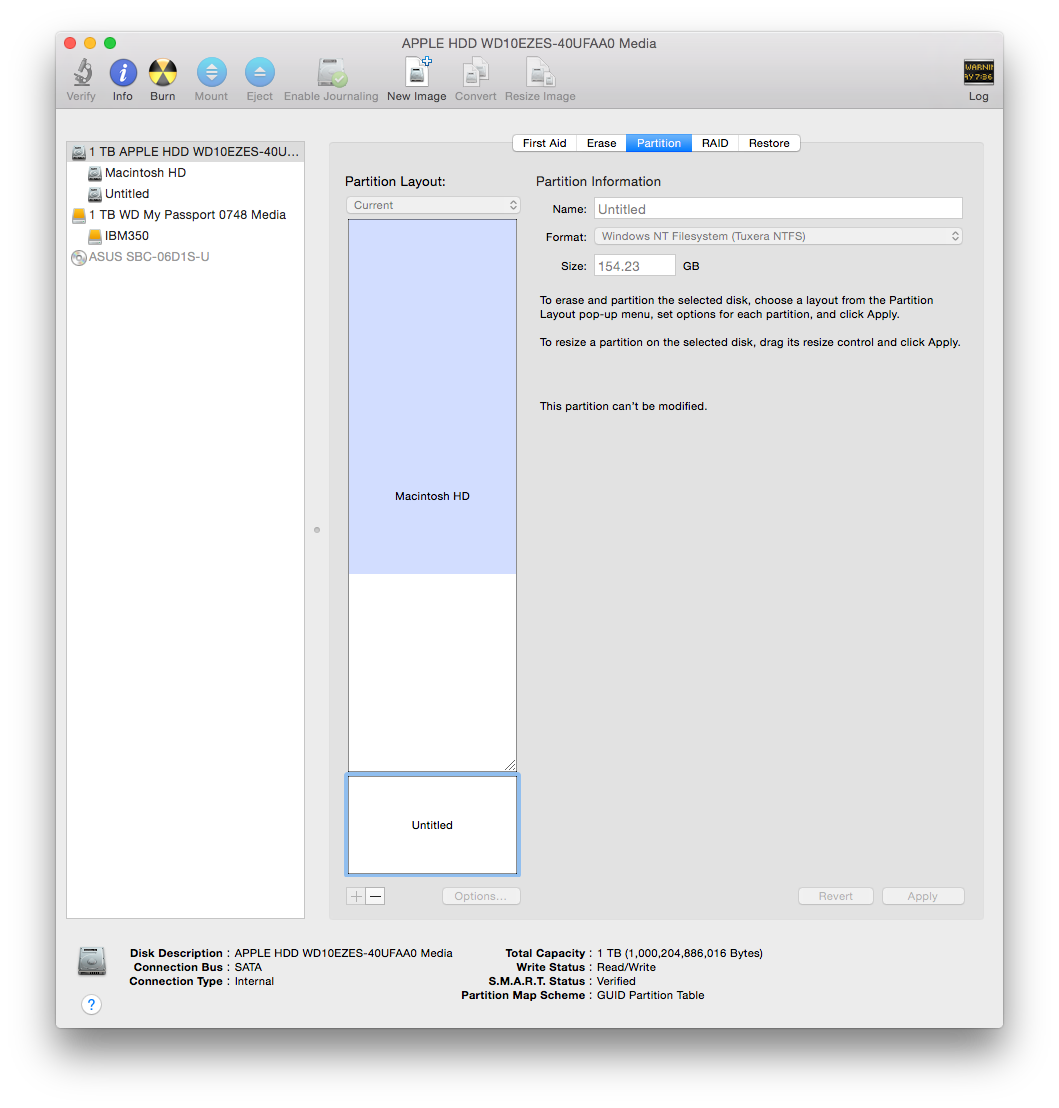Click the Revert button
Screen dimensions: 1059x1108
point(836,896)
